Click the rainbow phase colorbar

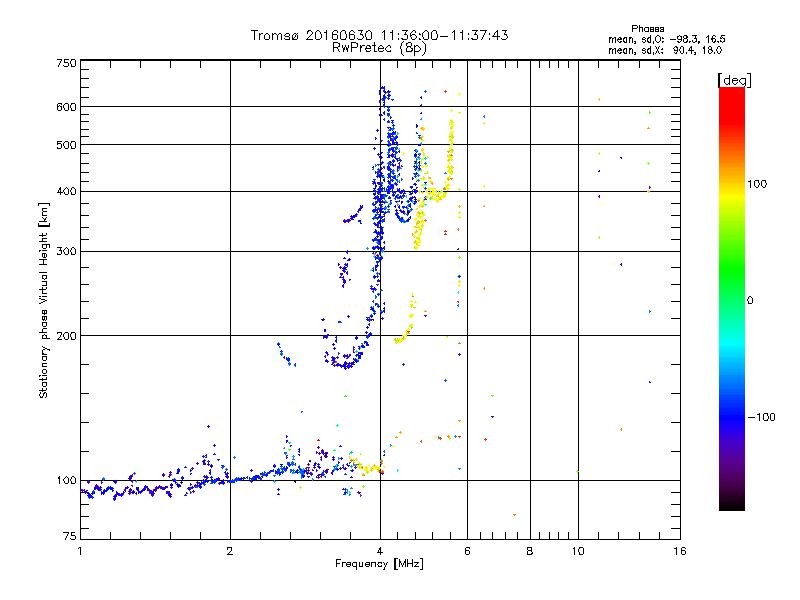732,299
